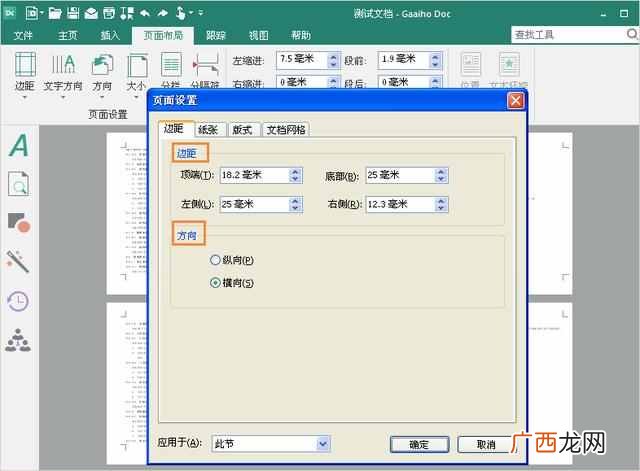This screenshot has height=471, width=640.
Task: Click the 确定 button
Action: coord(419,444)
